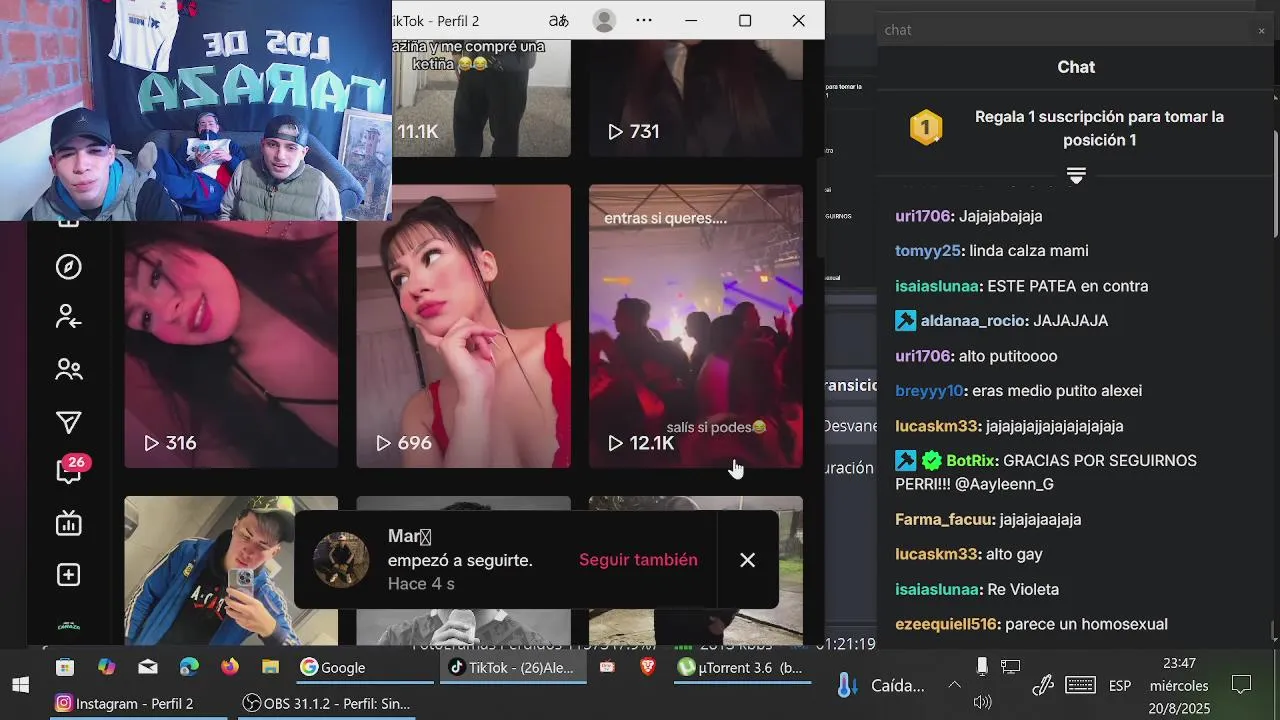Click the profile avatar in TikTok title bar
Image resolution: width=1280 pixels, height=720 pixels.
[604, 20]
